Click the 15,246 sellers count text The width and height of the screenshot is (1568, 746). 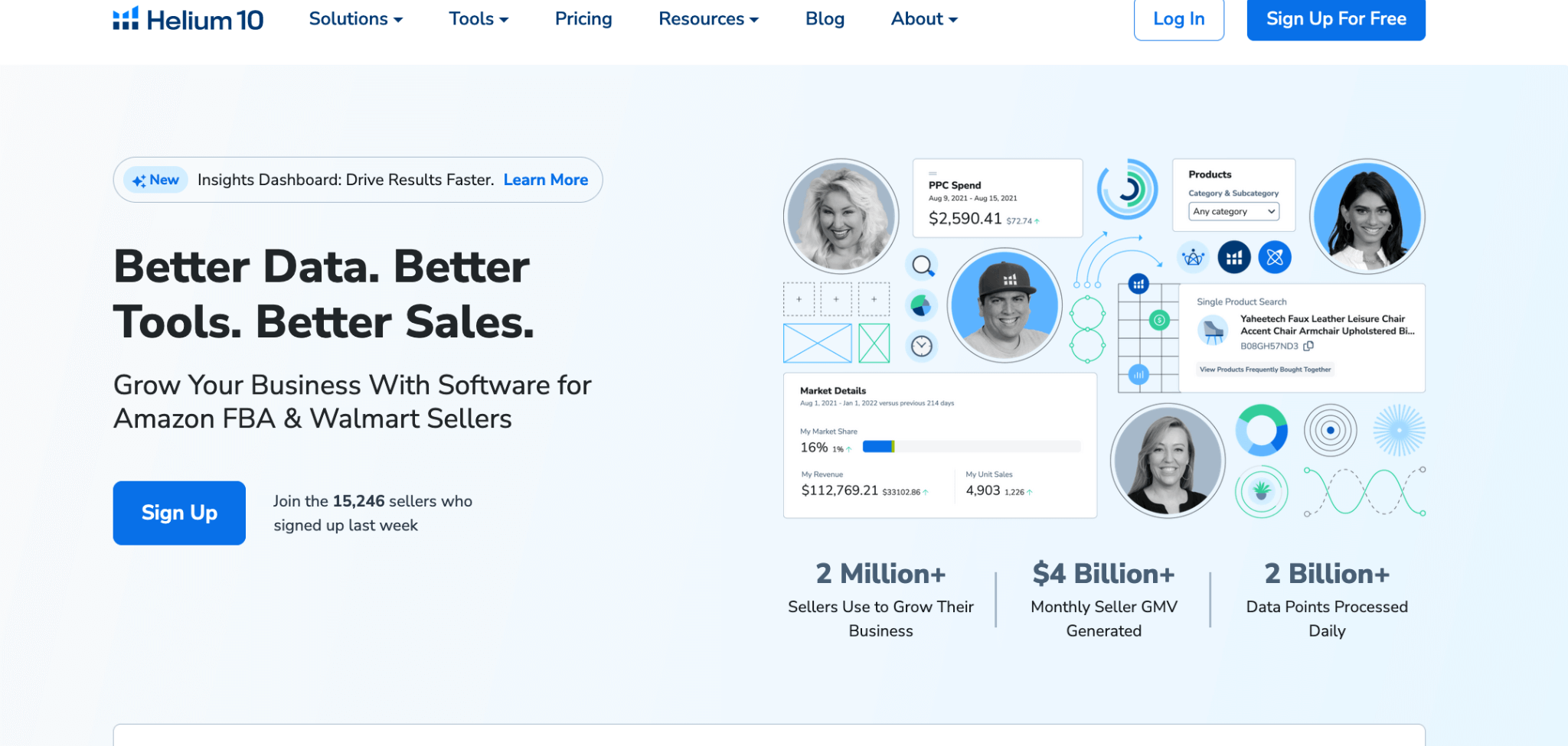(358, 501)
